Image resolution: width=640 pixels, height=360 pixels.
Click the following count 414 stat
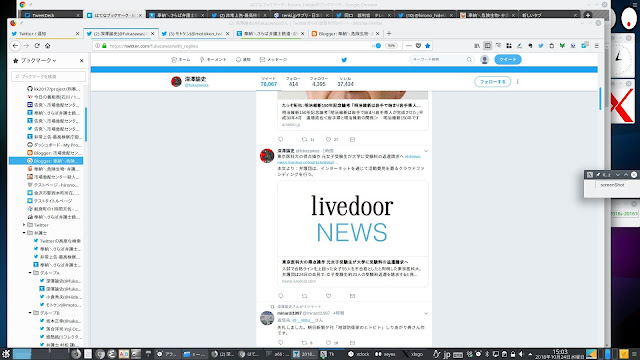click(x=293, y=81)
